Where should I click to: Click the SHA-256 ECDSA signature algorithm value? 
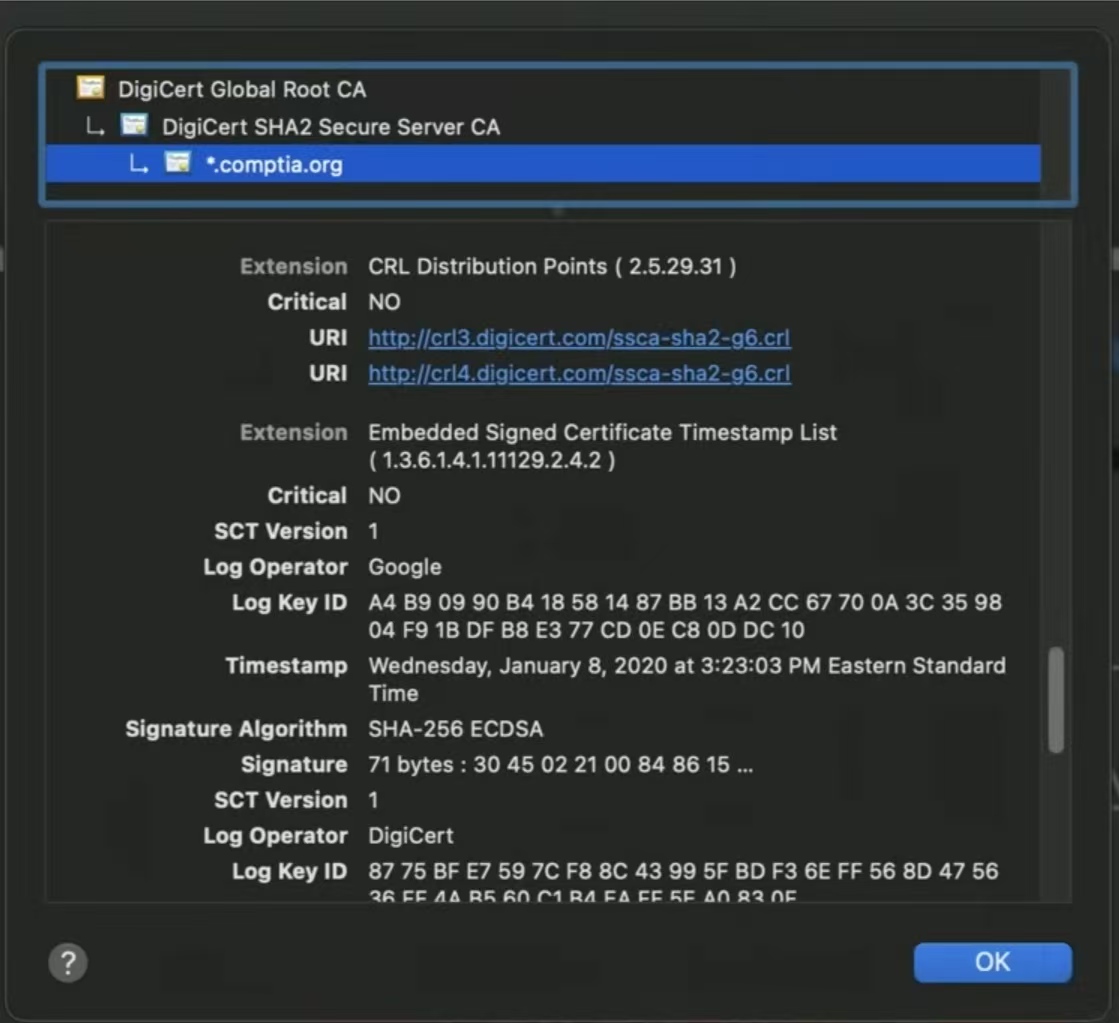pyautogui.click(x=455, y=729)
